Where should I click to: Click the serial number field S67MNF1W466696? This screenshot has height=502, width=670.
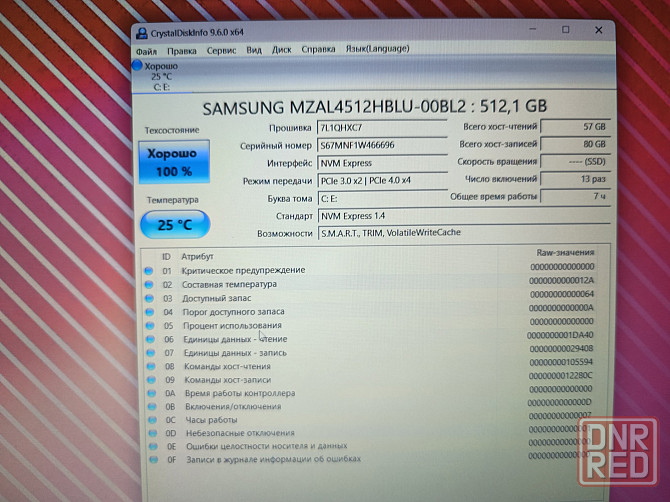tap(382, 145)
